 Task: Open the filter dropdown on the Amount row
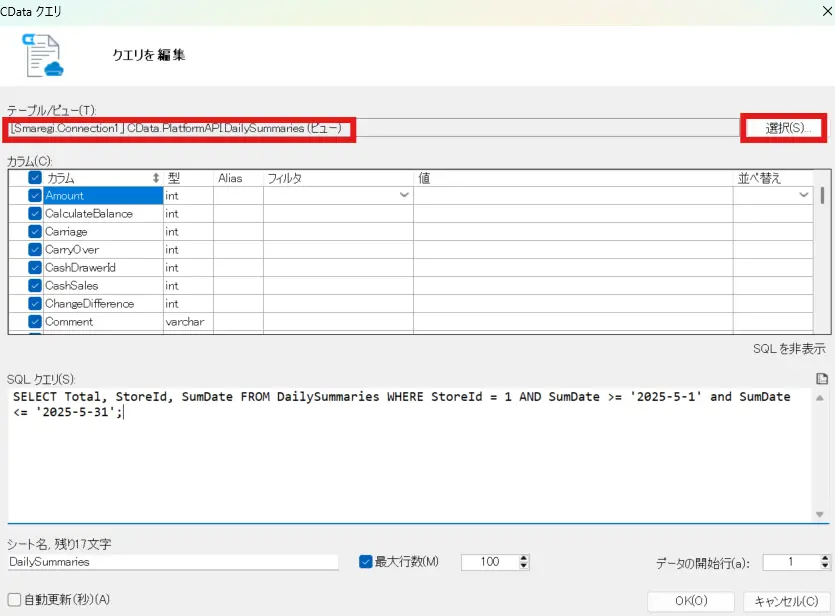click(x=404, y=196)
